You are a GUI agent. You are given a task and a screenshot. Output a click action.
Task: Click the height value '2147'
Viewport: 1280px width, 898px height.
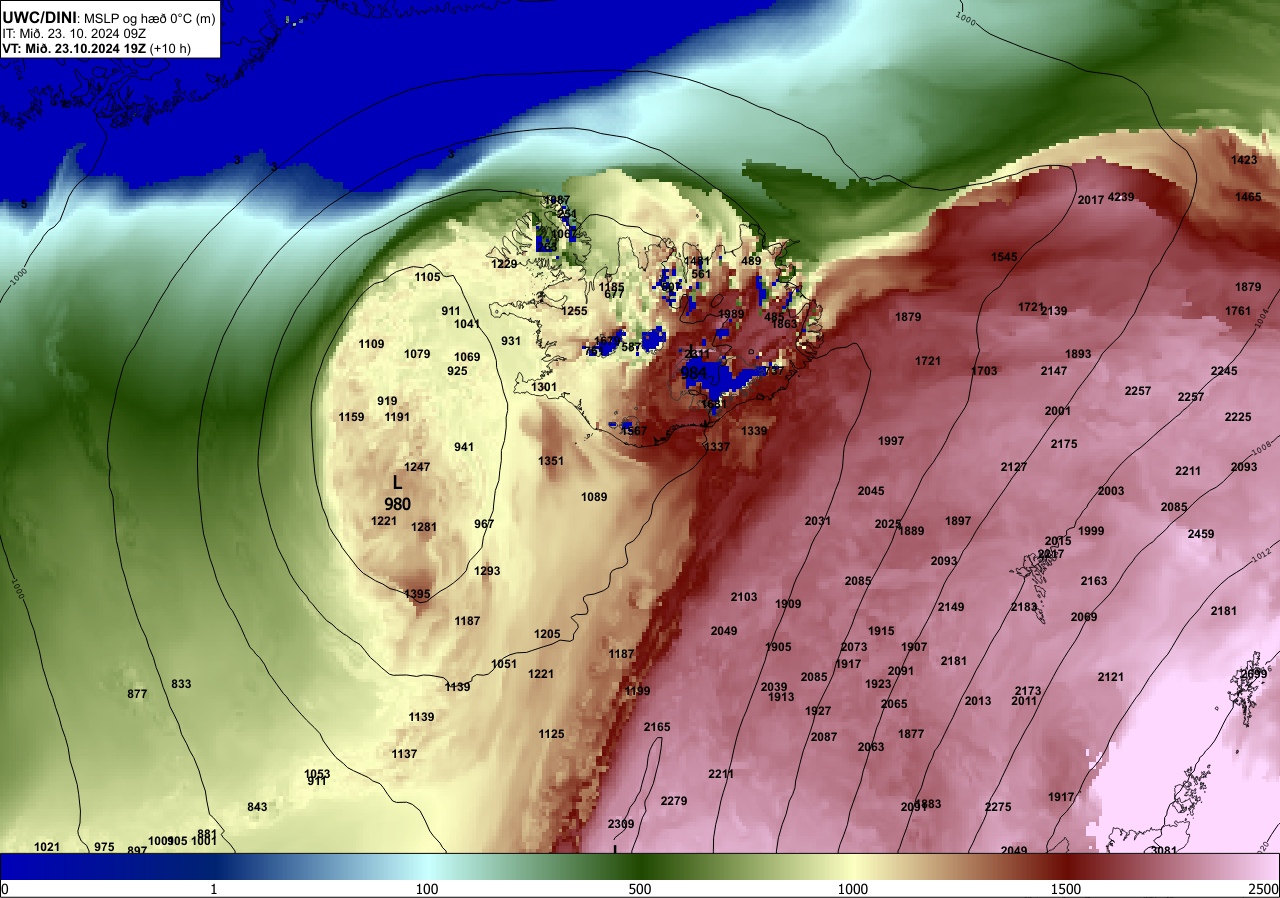click(1054, 371)
